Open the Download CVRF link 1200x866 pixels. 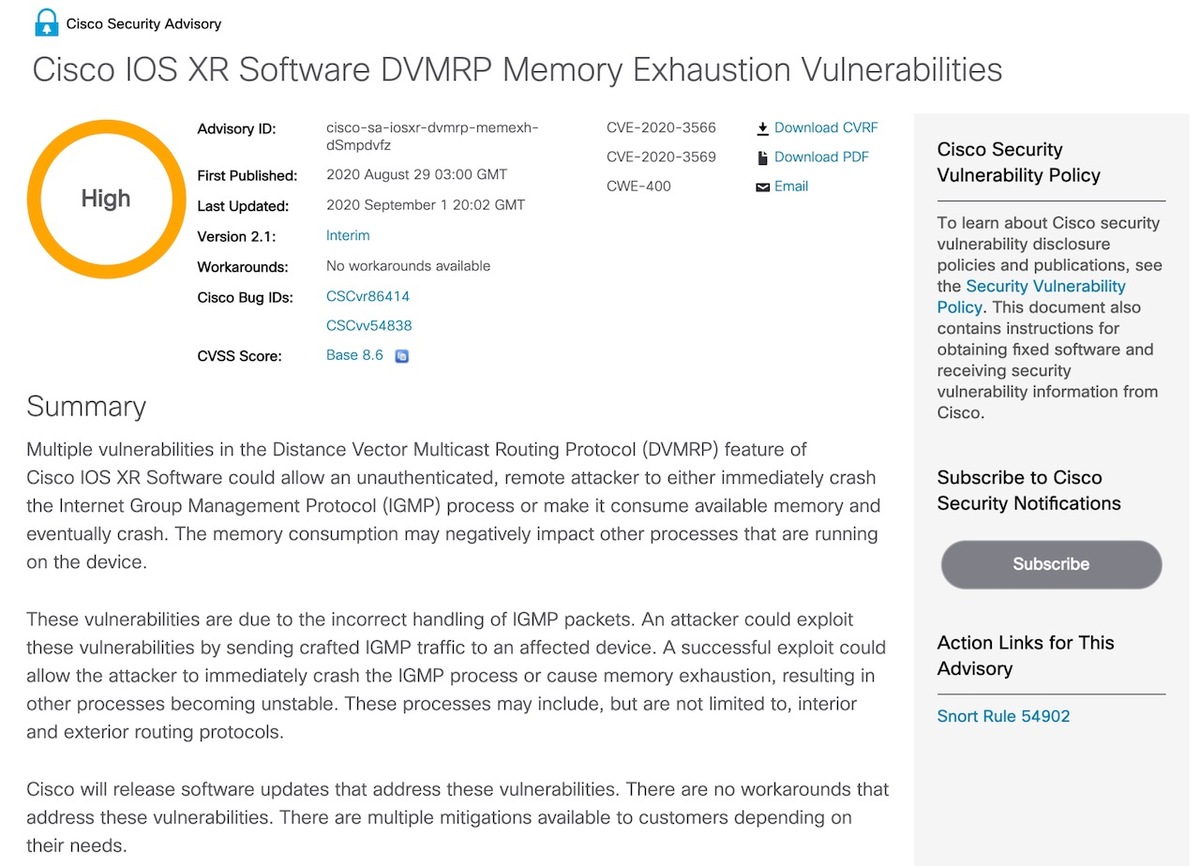coord(826,128)
